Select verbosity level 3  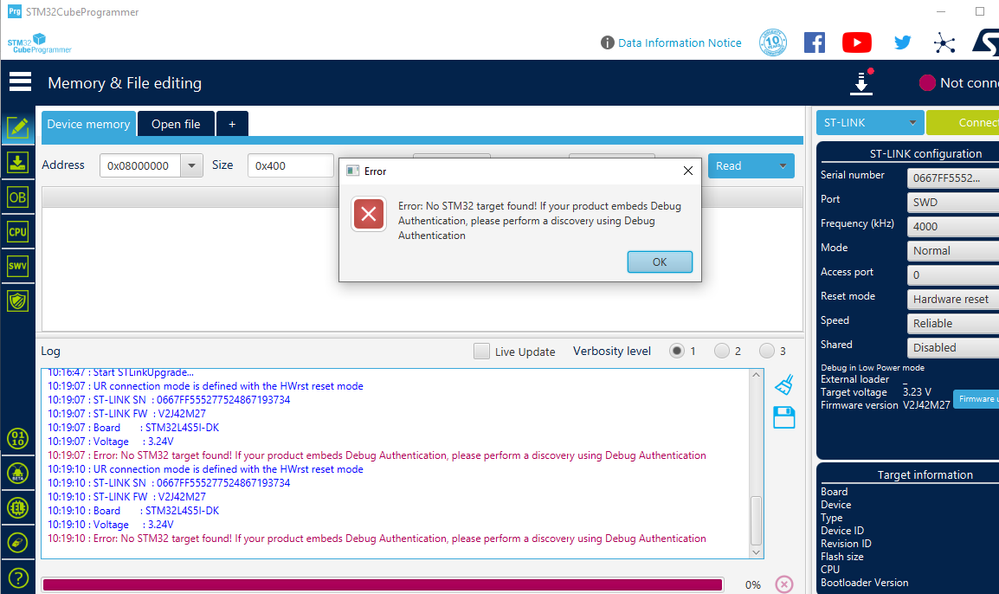click(x=766, y=351)
